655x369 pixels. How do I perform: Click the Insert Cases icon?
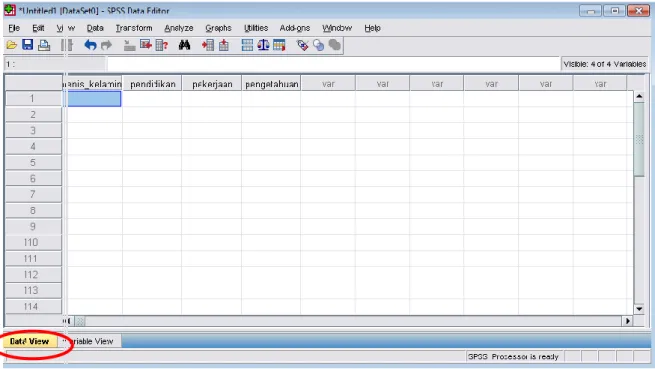coord(208,45)
